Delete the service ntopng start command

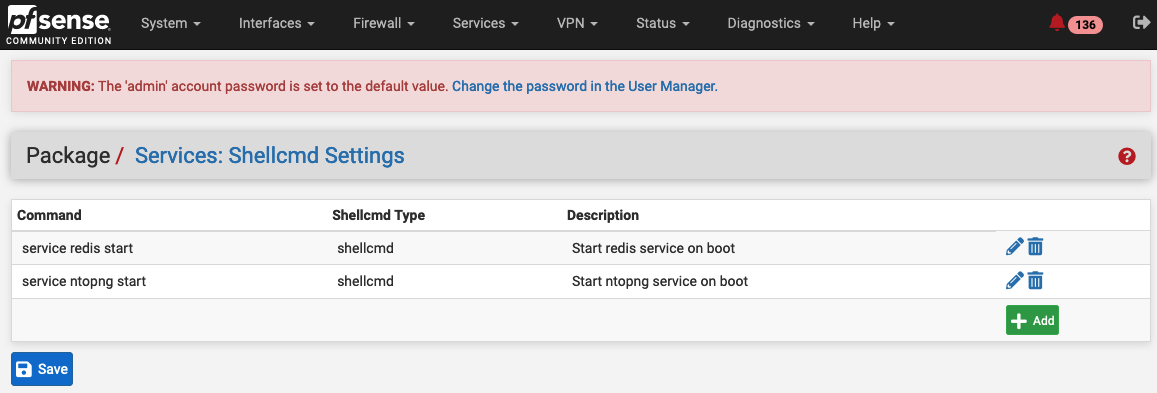(1035, 280)
